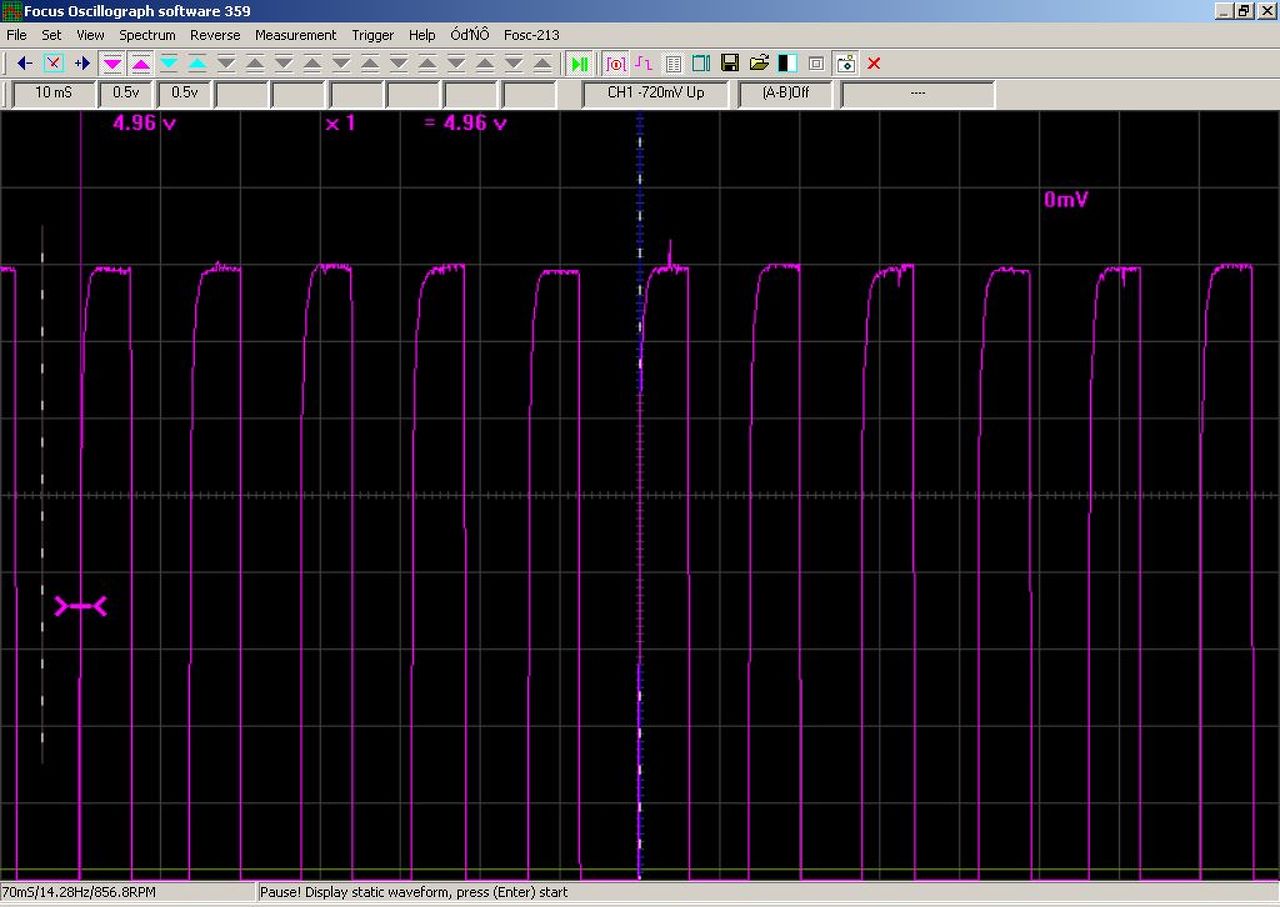Click the 70mS/14.28Hz/856.8RPM status text

[78, 892]
